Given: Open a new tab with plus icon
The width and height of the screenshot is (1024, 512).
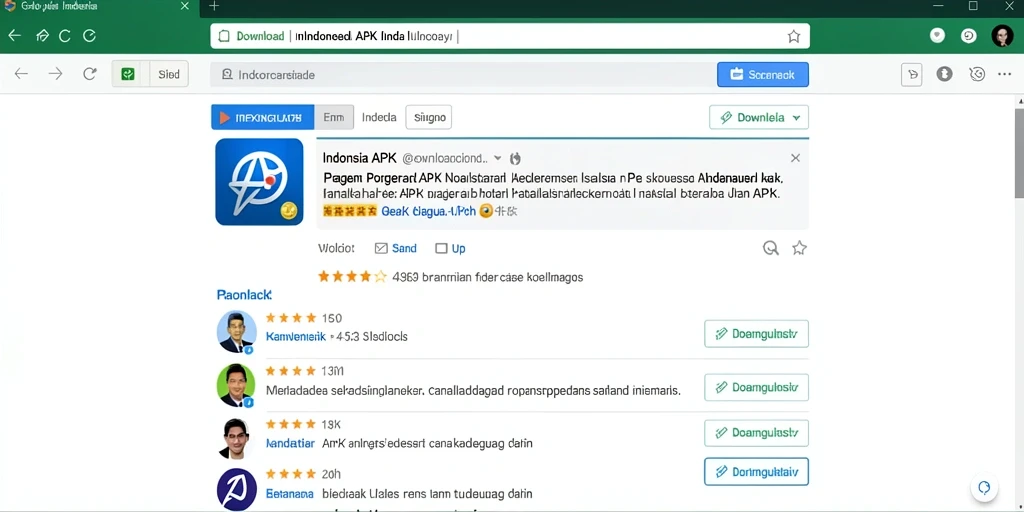Looking at the screenshot, I should 214,7.
